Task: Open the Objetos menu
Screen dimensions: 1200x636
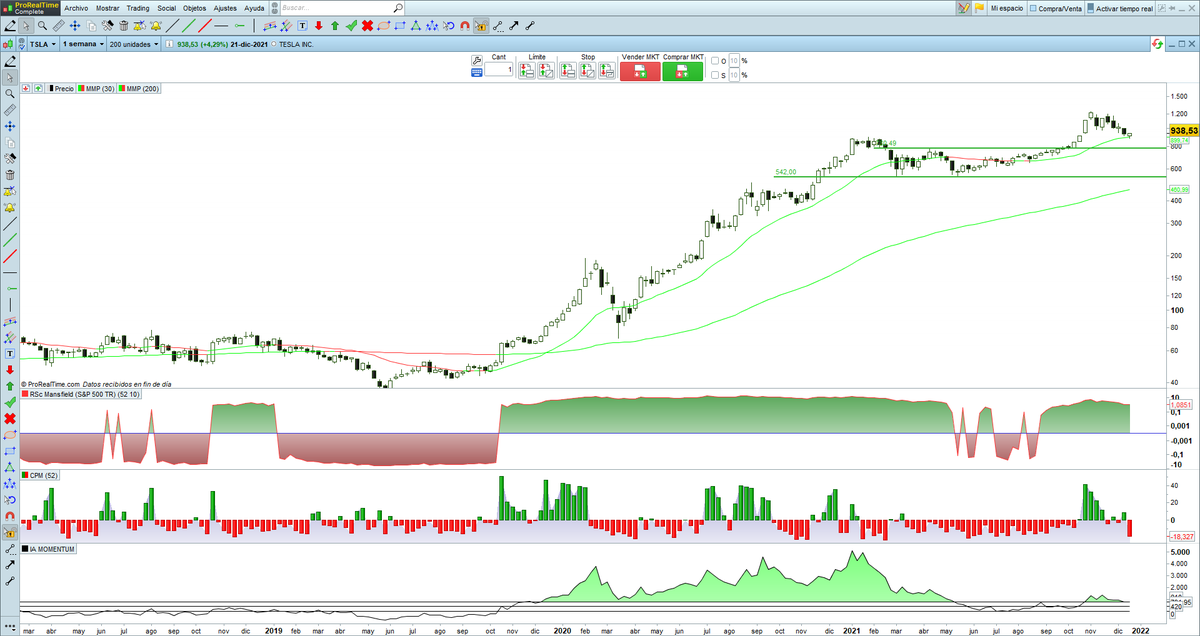Action: [x=195, y=7]
